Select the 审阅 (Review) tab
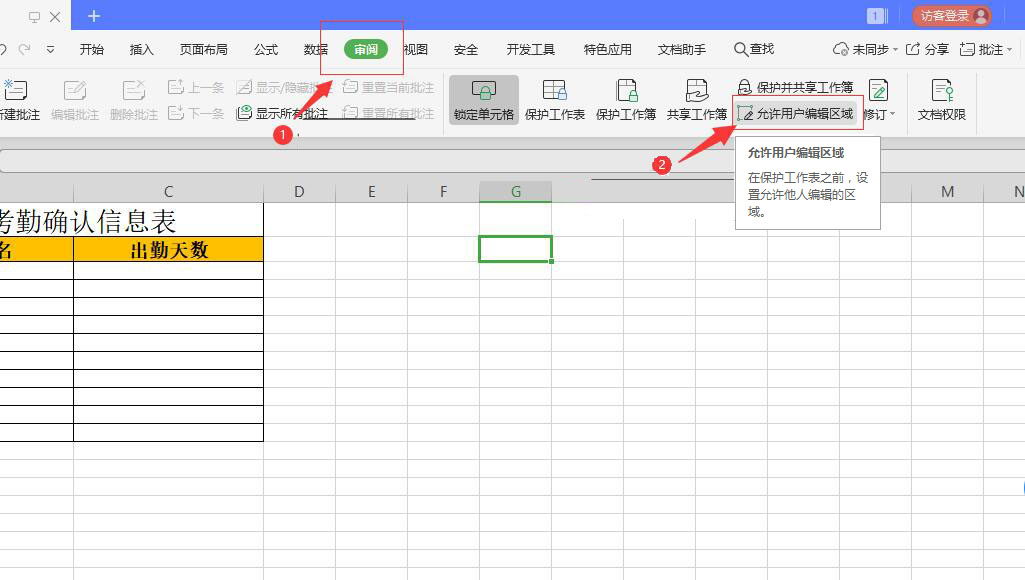Image resolution: width=1025 pixels, height=580 pixels. [366, 50]
